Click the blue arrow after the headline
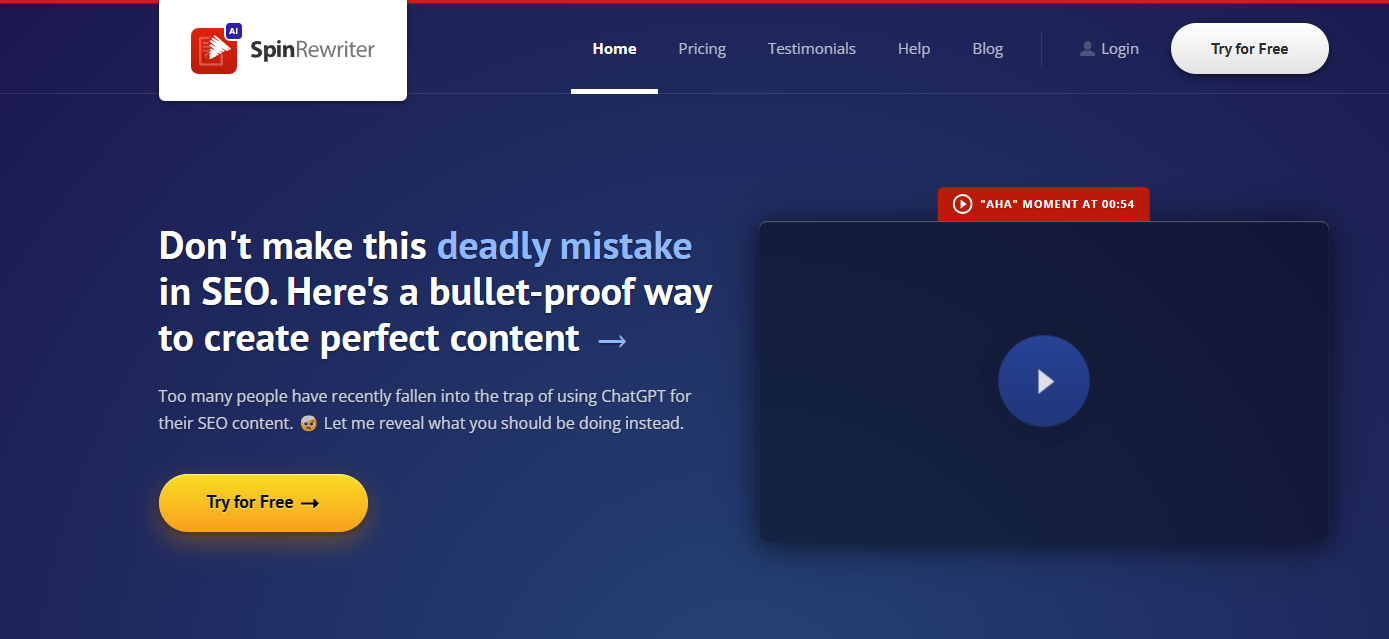Screen dimensions: 1389x639 (x=612, y=341)
